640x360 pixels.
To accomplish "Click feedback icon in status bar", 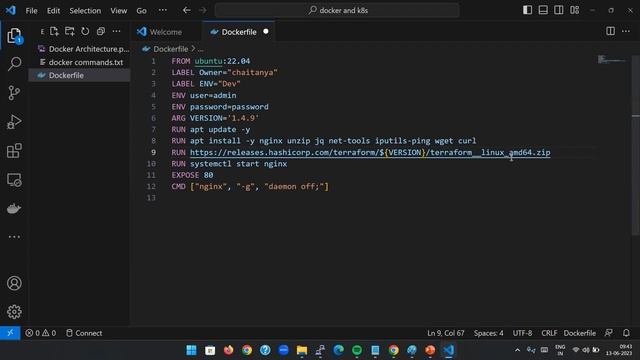I will [609, 333].
